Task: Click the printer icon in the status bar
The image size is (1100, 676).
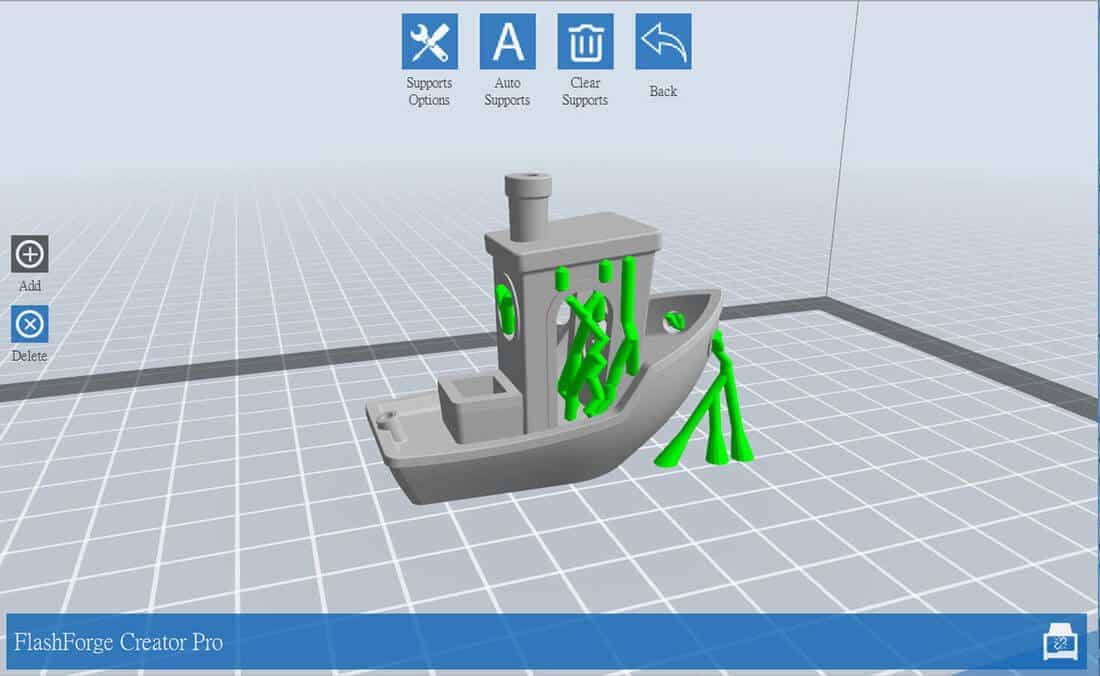Action: 1060,641
